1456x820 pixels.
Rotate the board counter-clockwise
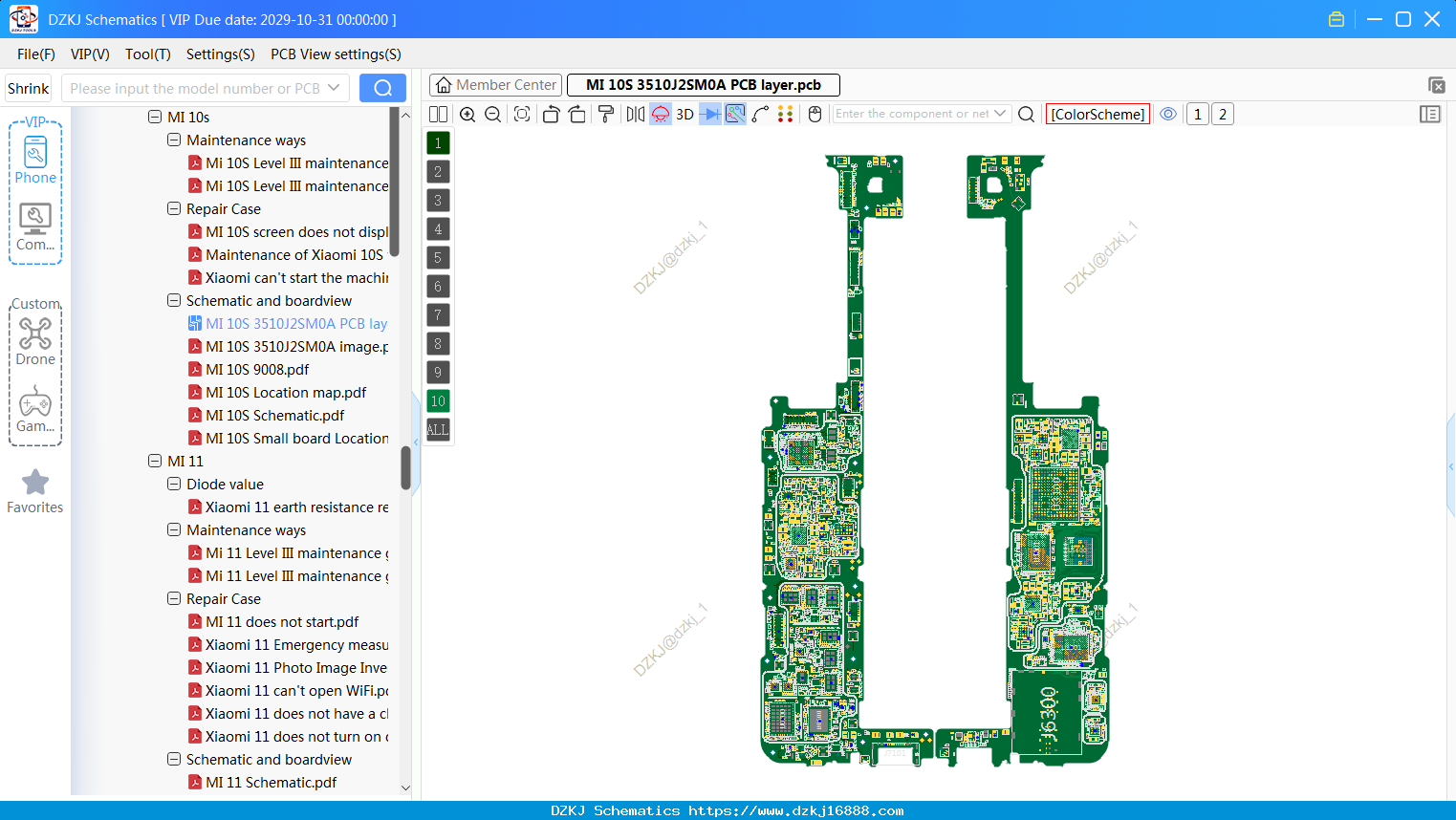coord(551,114)
